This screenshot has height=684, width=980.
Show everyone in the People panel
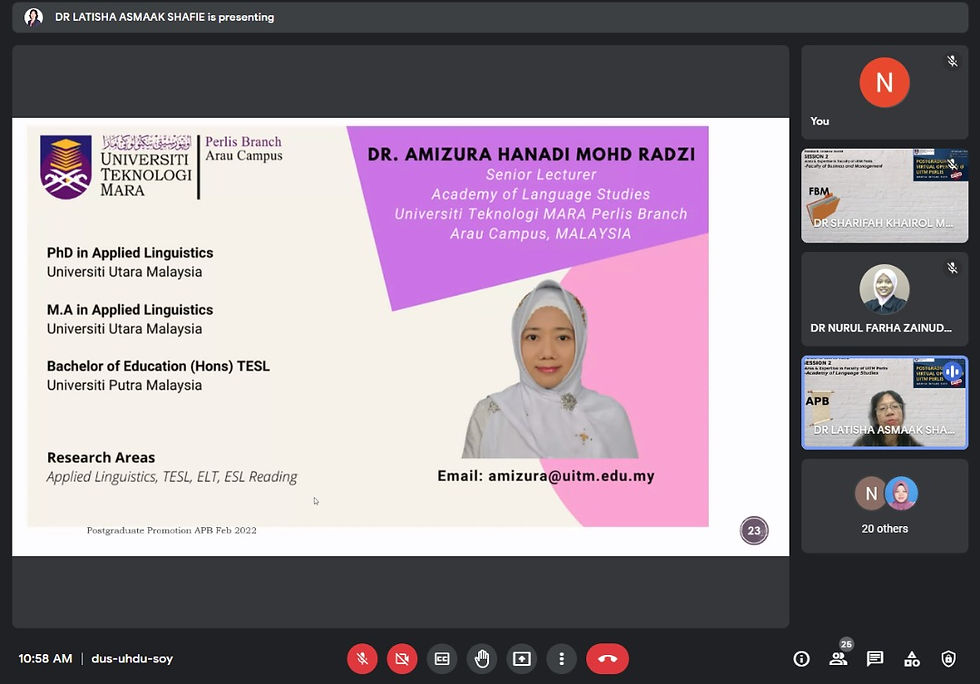[838, 658]
